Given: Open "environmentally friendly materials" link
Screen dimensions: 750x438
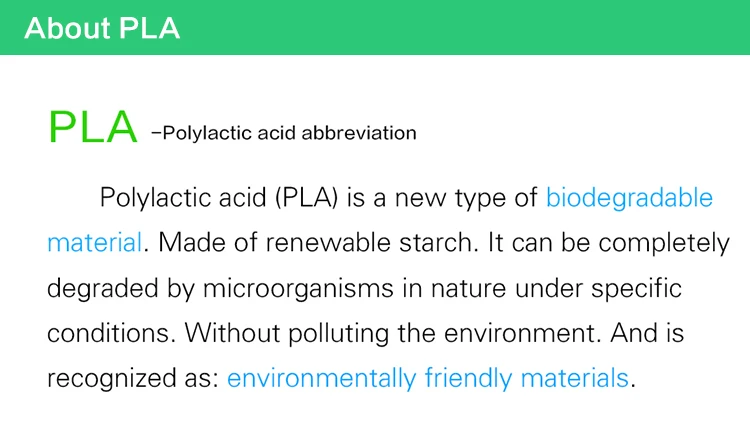Looking at the screenshot, I should (428, 378).
